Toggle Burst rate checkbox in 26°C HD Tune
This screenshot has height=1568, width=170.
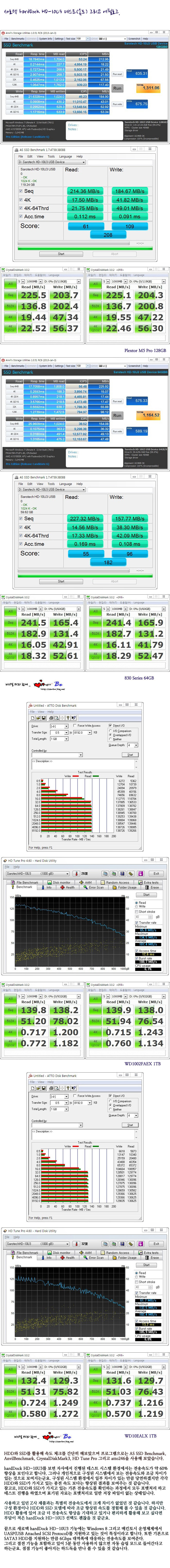point(136,959)
